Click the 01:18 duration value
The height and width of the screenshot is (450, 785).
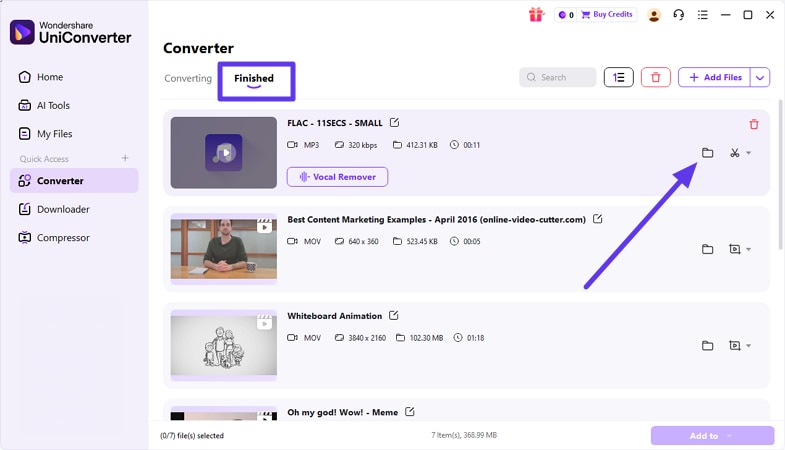pyautogui.click(x=476, y=338)
